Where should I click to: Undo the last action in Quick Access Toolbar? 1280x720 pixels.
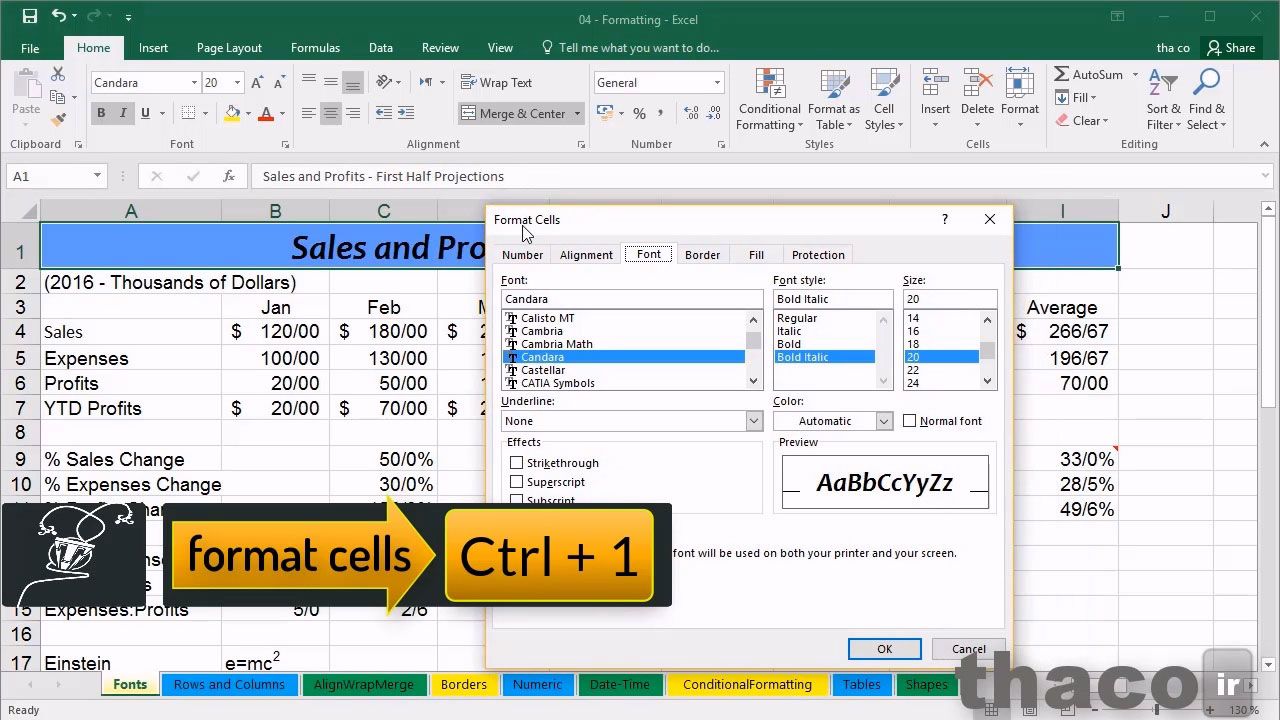[59, 17]
